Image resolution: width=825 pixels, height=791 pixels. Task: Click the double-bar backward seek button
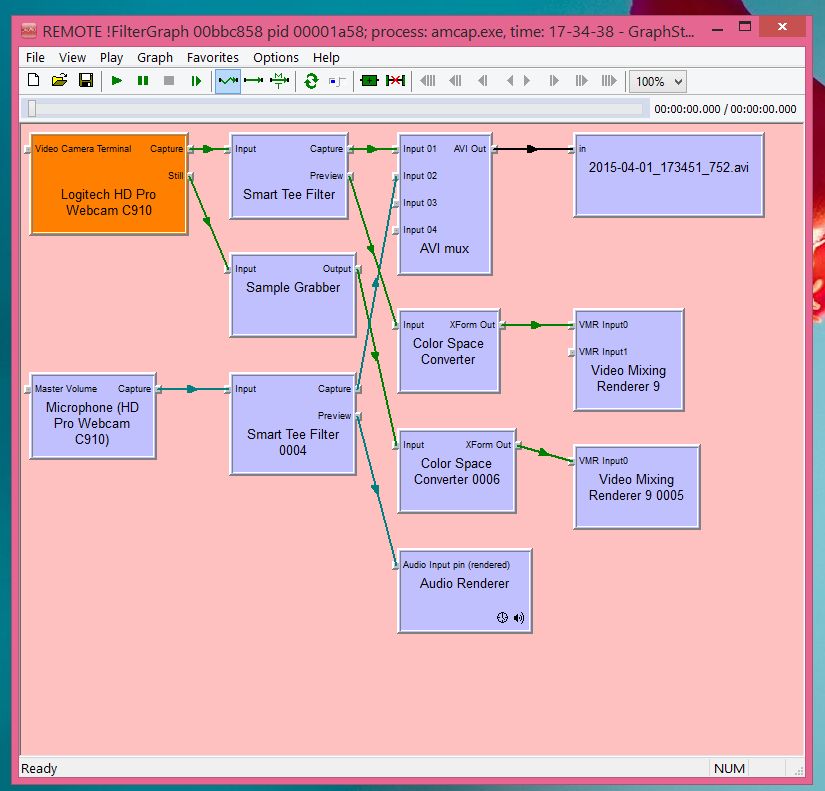[455, 81]
